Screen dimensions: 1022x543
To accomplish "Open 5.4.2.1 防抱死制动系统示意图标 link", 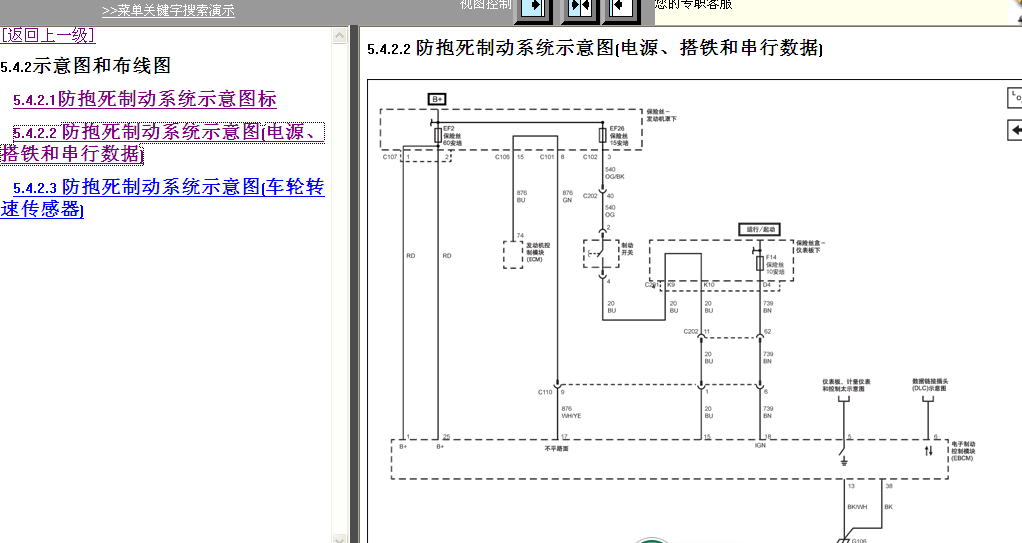I will (x=145, y=99).
